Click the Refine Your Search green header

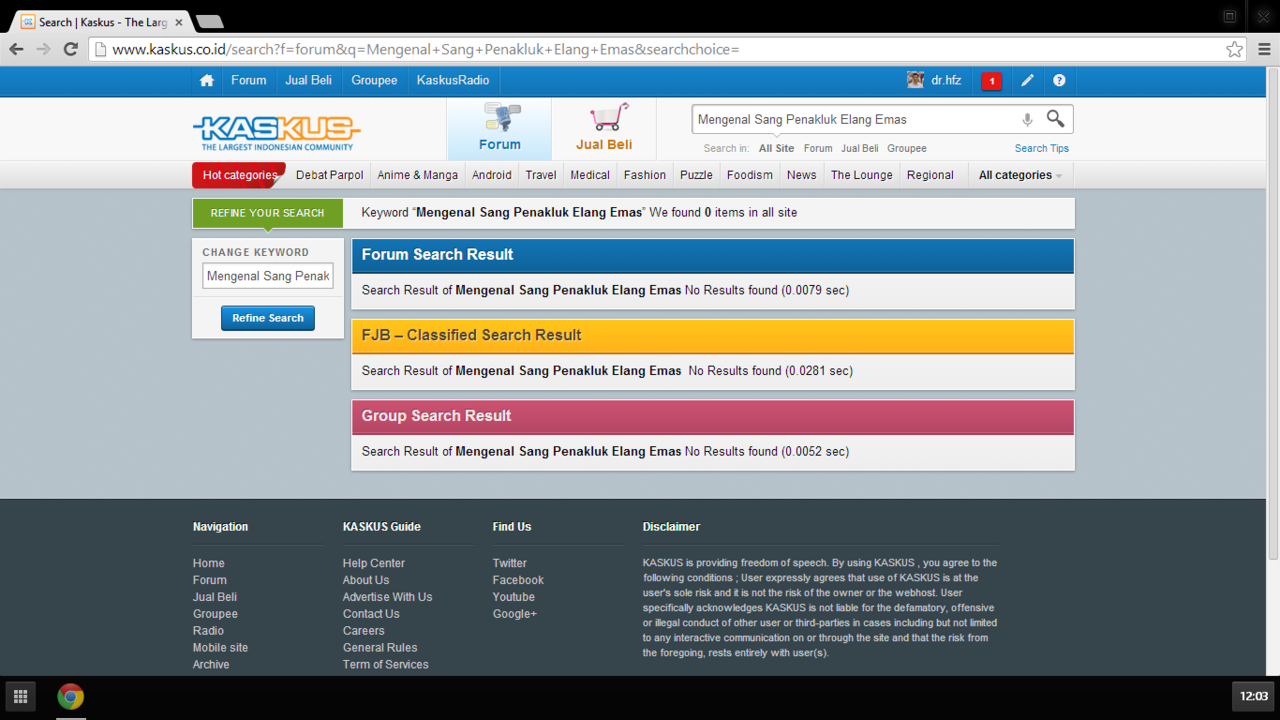267,213
